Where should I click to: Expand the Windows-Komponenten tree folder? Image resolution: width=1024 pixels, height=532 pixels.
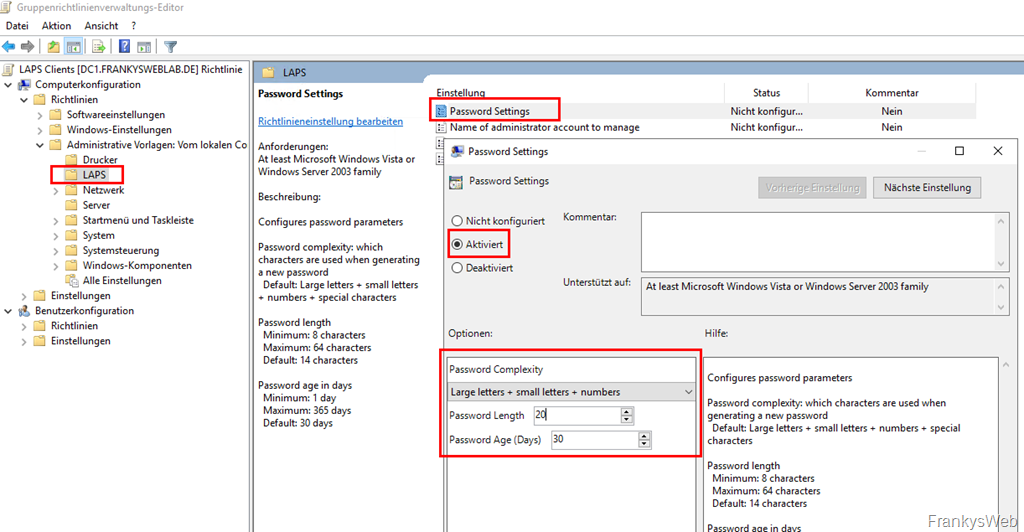(55, 266)
